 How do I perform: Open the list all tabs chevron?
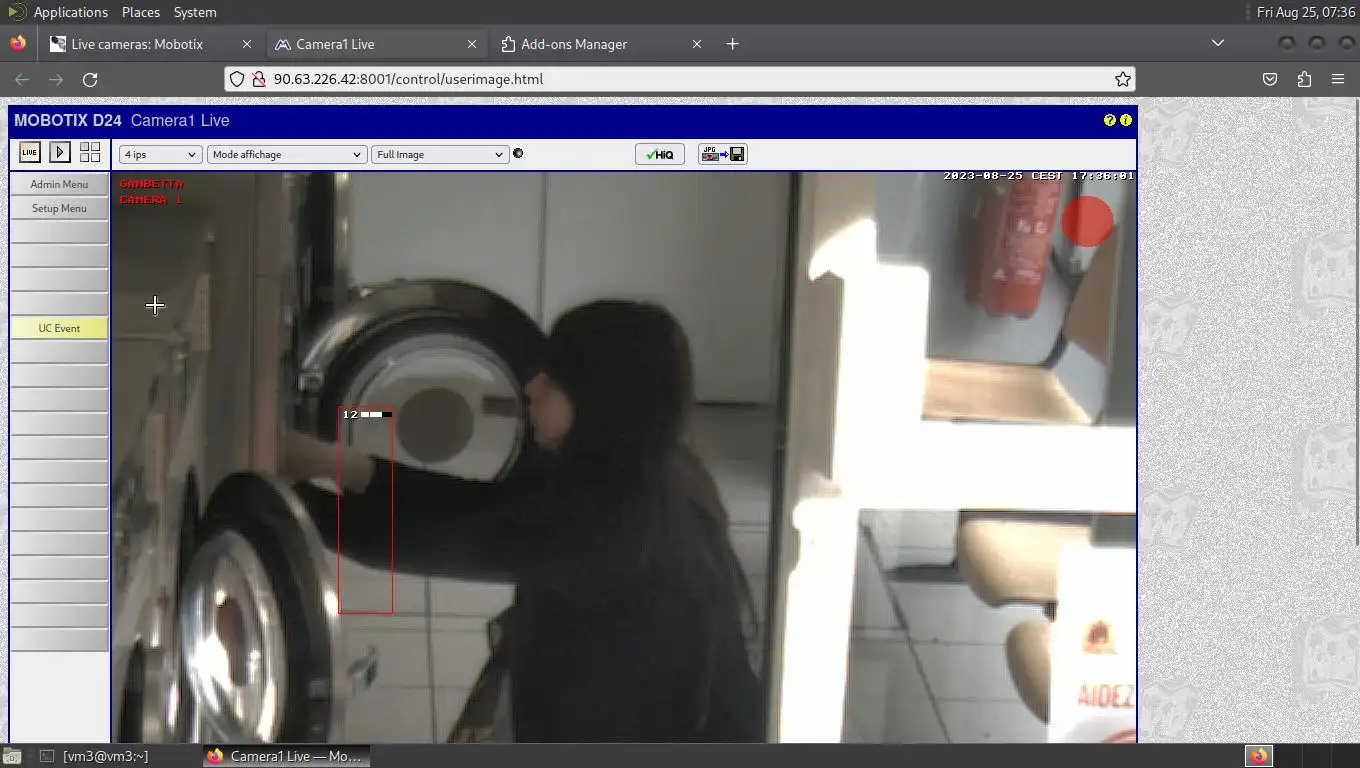click(x=1217, y=43)
